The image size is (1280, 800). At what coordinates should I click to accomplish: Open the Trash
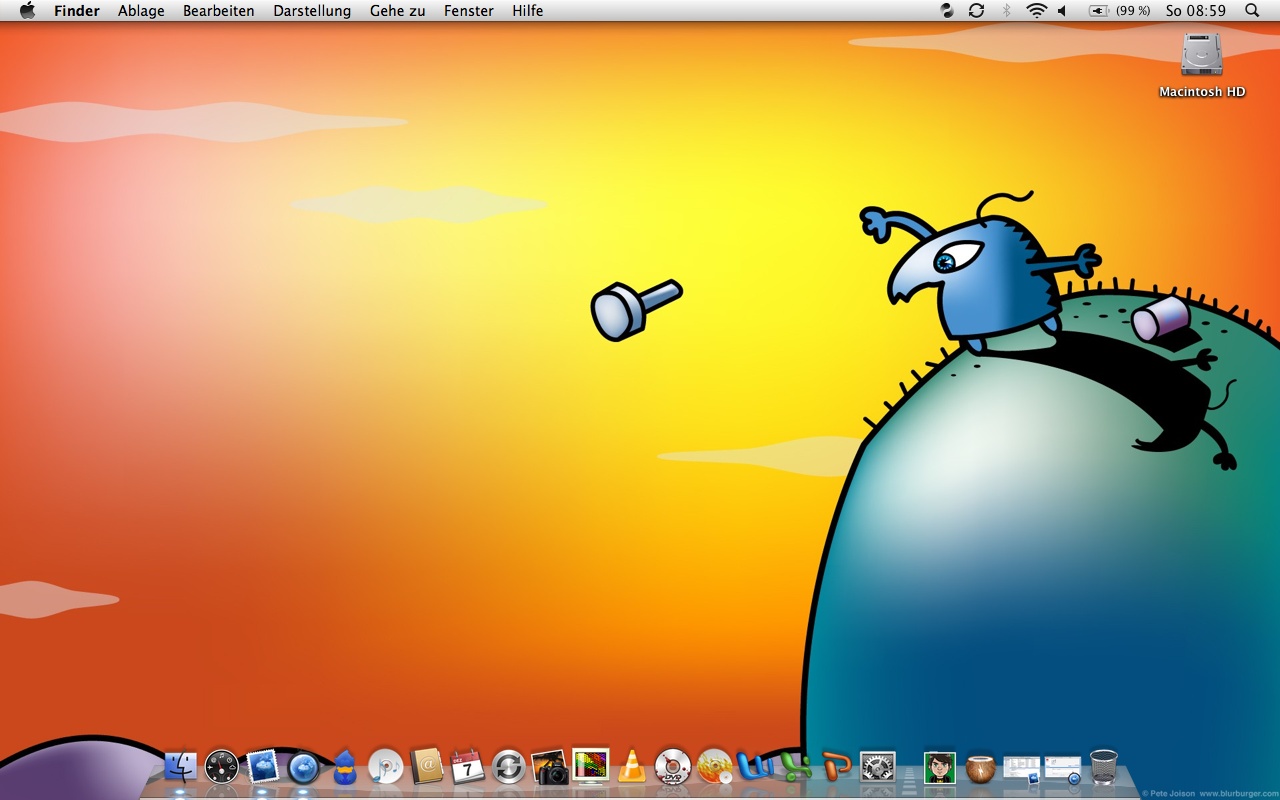click(x=1104, y=767)
